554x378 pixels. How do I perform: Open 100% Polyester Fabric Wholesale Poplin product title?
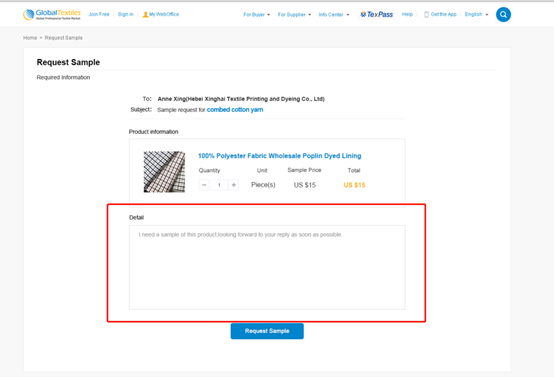[279, 156]
